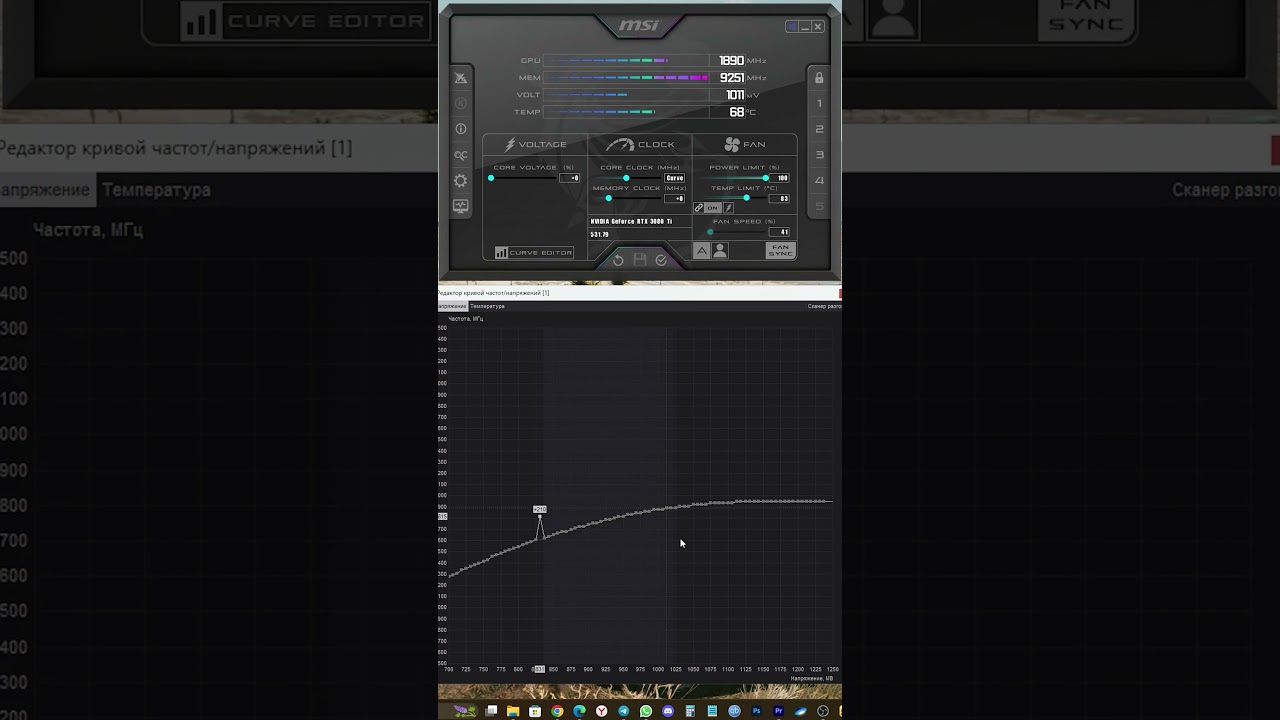Click the Power Limit 100 value field
The height and width of the screenshot is (720, 1280).
click(779, 178)
